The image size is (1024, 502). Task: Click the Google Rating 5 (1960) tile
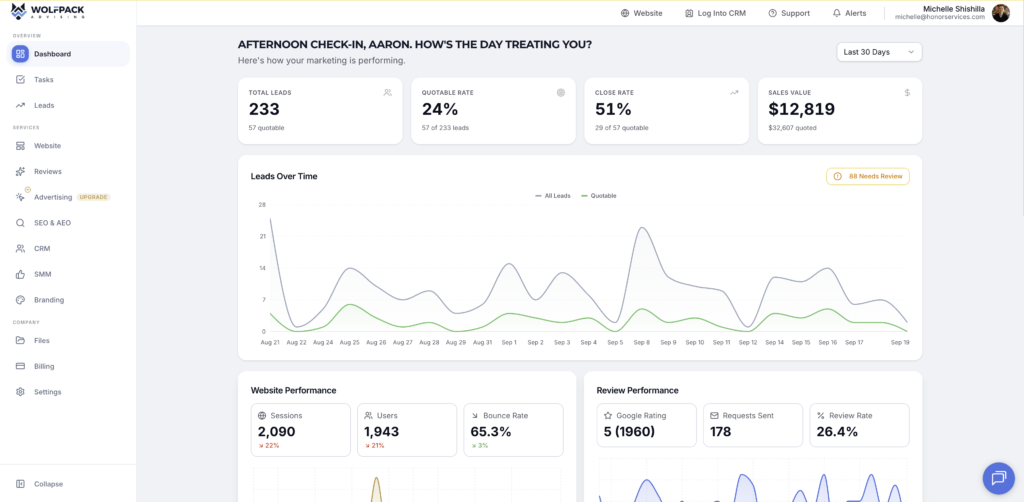click(646, 425)
